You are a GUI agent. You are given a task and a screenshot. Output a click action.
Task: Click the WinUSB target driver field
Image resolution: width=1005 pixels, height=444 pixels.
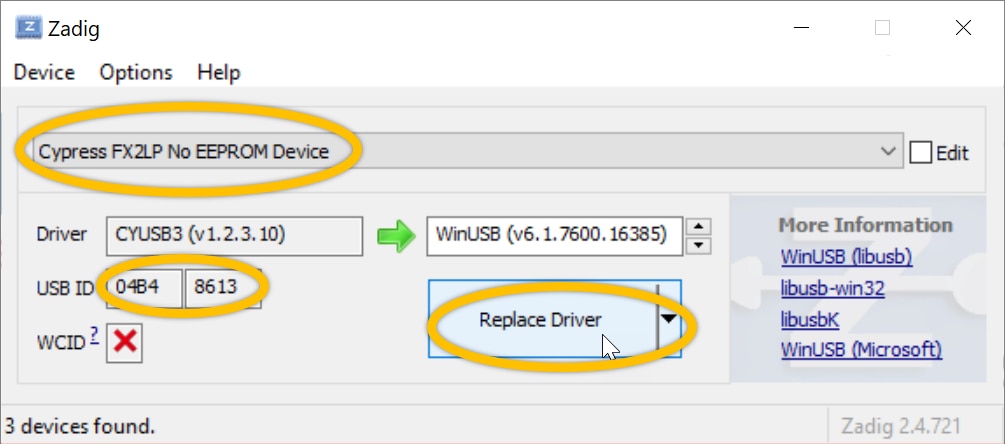click(554, 235)
